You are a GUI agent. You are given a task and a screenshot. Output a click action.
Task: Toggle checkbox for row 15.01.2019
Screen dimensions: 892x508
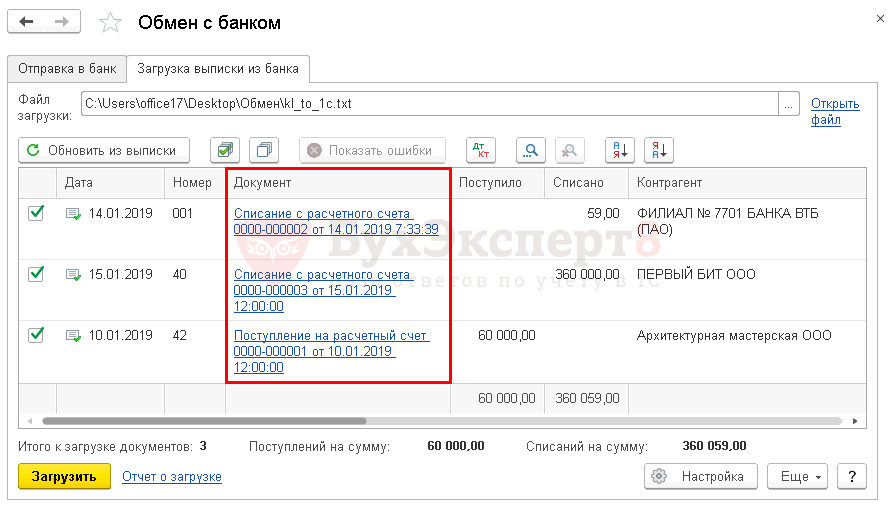(36, 274)
